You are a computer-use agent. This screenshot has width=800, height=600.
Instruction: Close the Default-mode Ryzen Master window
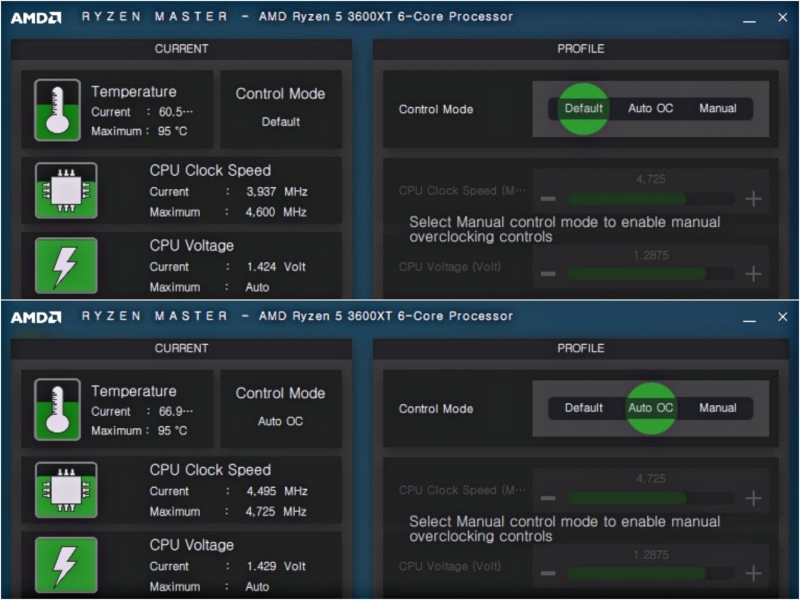[x=783, y=17]
